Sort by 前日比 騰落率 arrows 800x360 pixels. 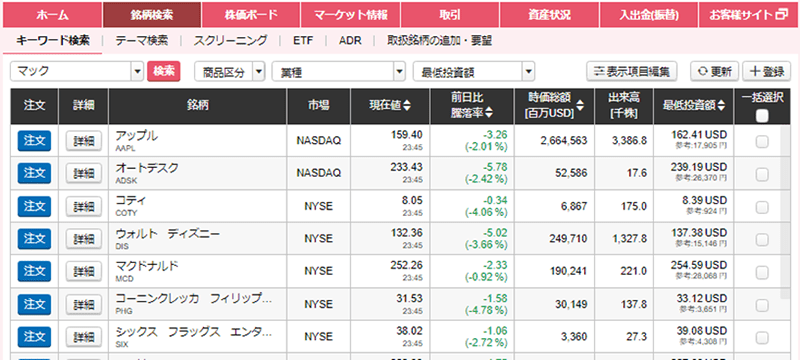pos(489,113)
